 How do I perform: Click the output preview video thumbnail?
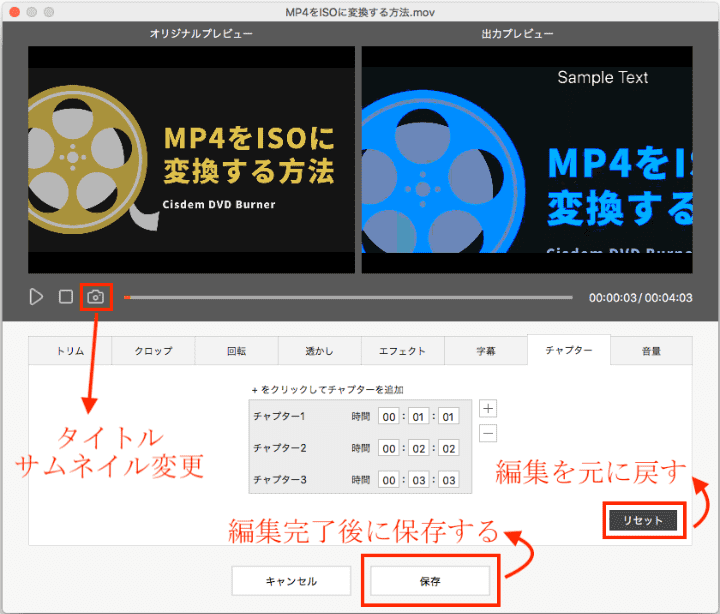527,159
